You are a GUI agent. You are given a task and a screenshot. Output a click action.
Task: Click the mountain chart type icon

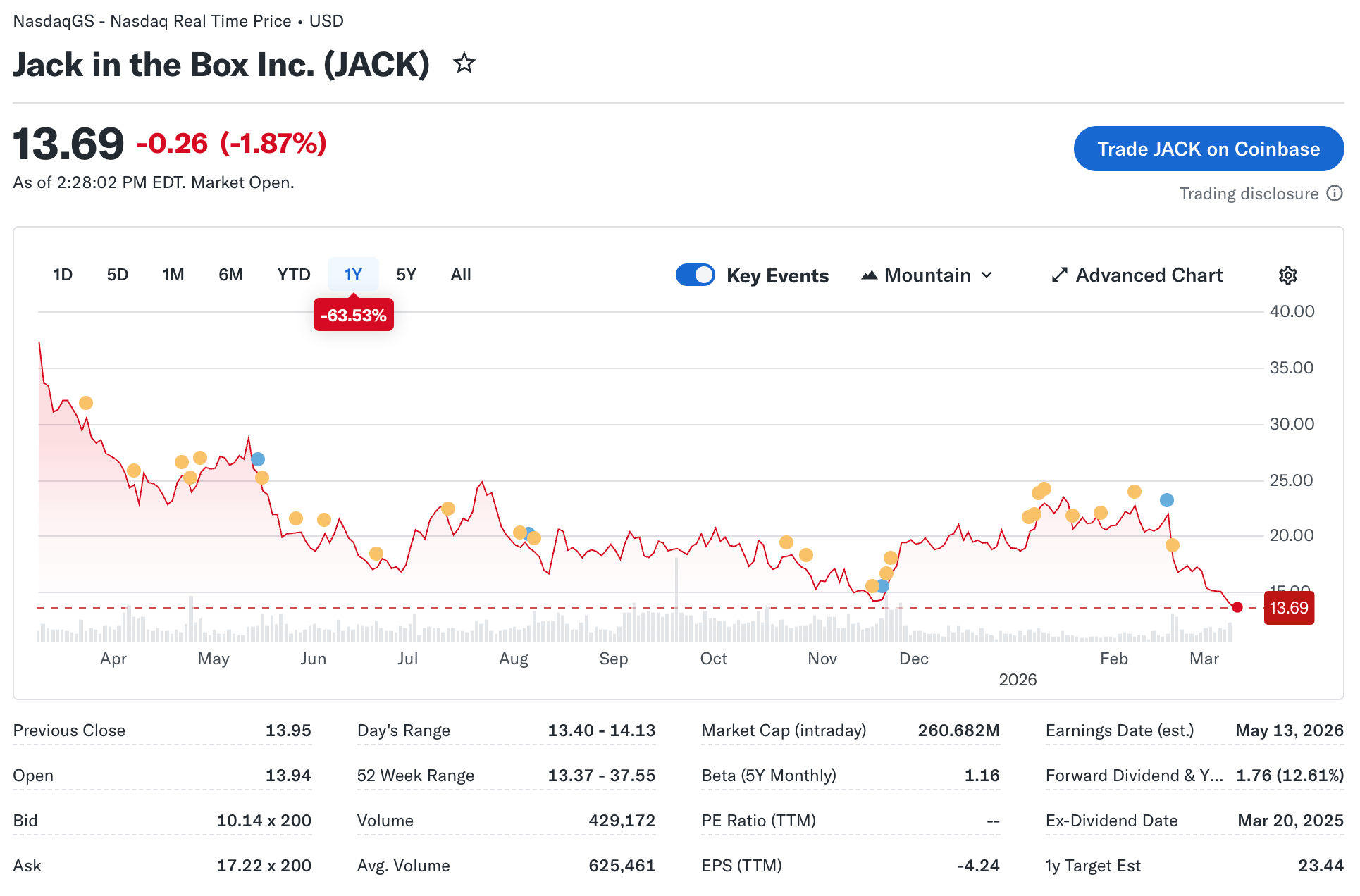tap(869, 275)
